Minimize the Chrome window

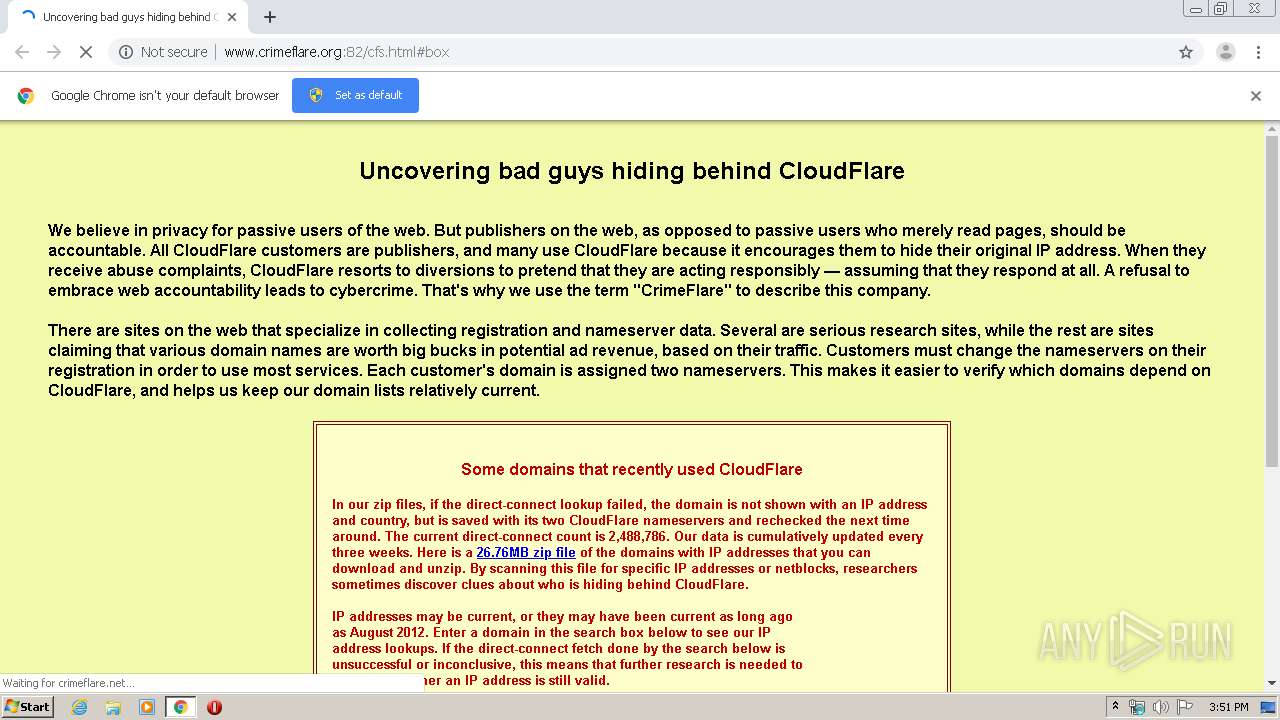click(1196, 9)
